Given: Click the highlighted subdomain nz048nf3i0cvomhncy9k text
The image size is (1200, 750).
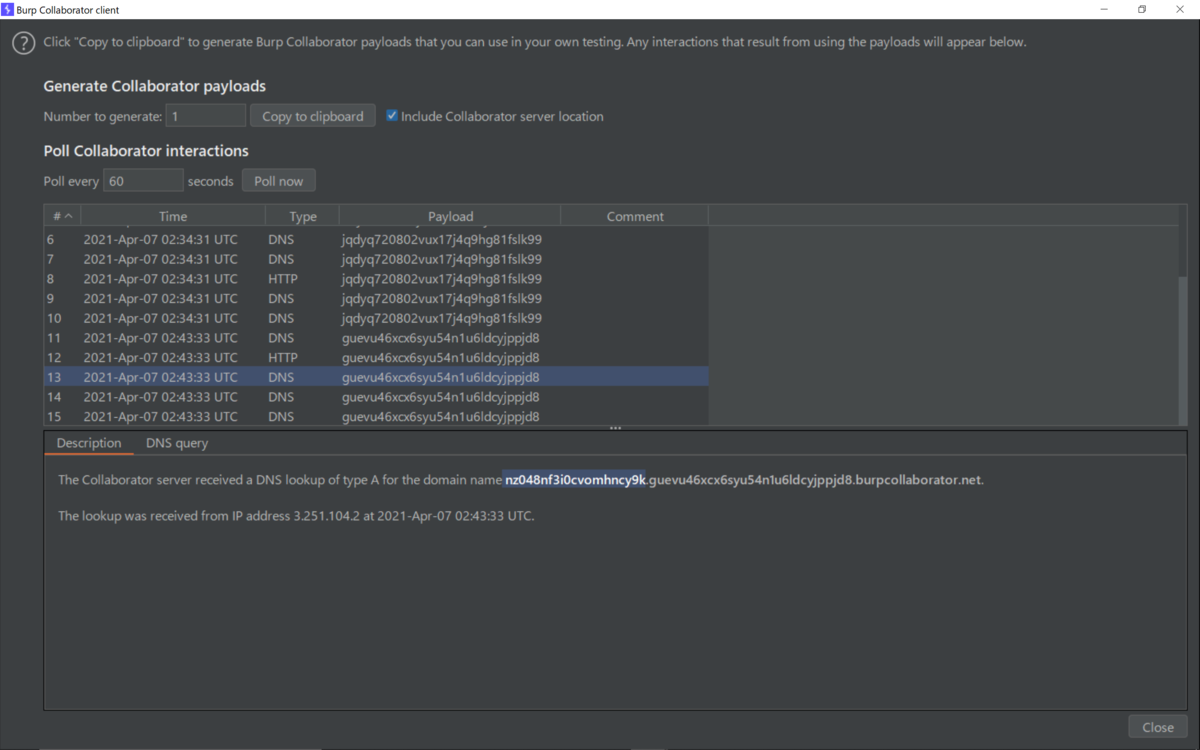Looking at the screenshot, I should tap(575, 480).
